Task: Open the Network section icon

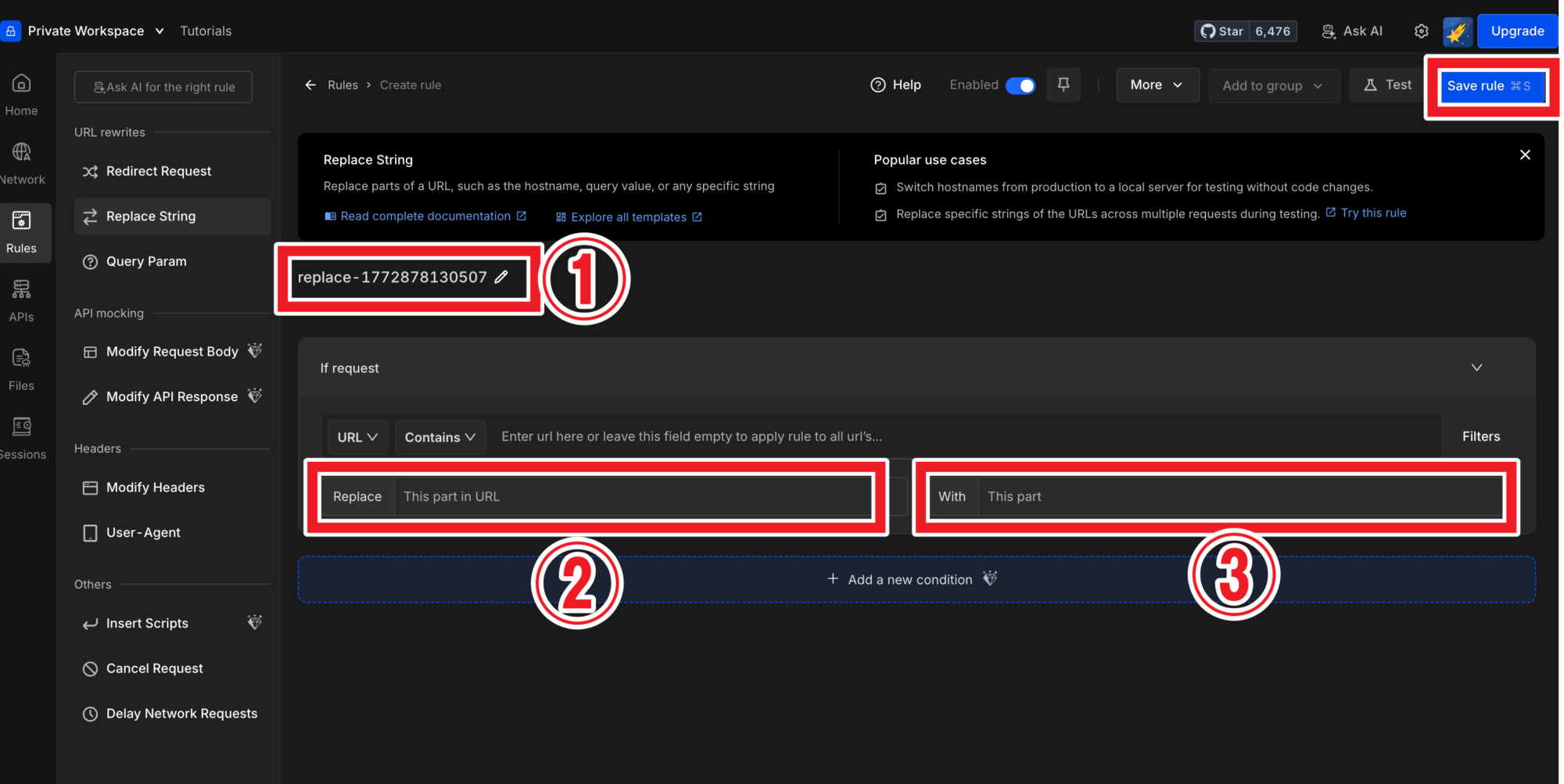Action: (x=22, y=162)
